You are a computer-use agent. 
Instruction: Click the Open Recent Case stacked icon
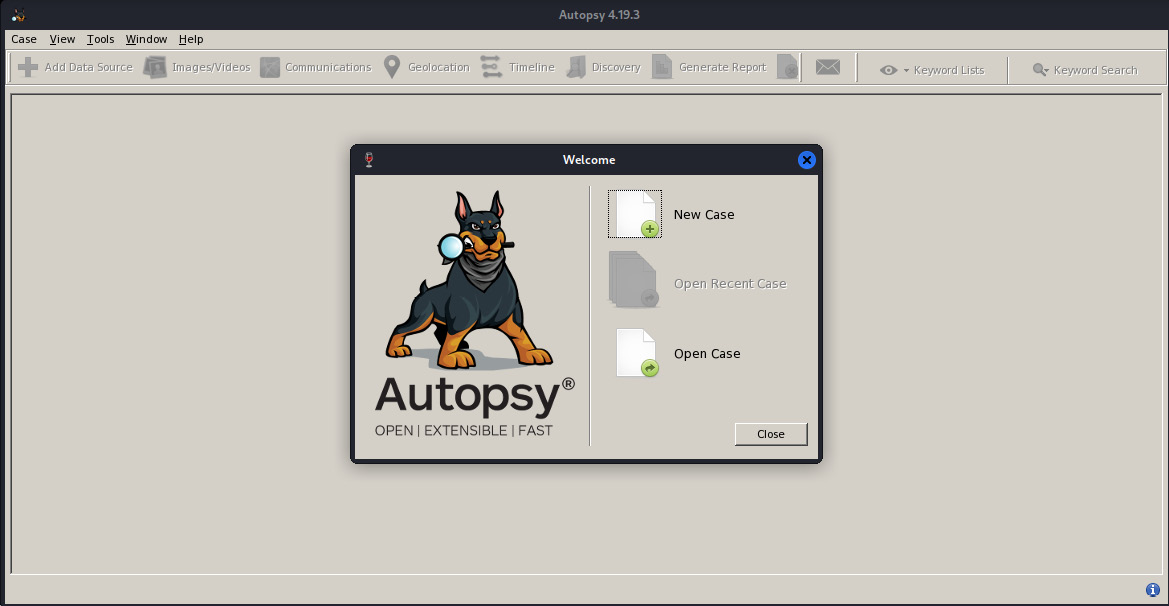pyautogui.click(x=634, y=280)
